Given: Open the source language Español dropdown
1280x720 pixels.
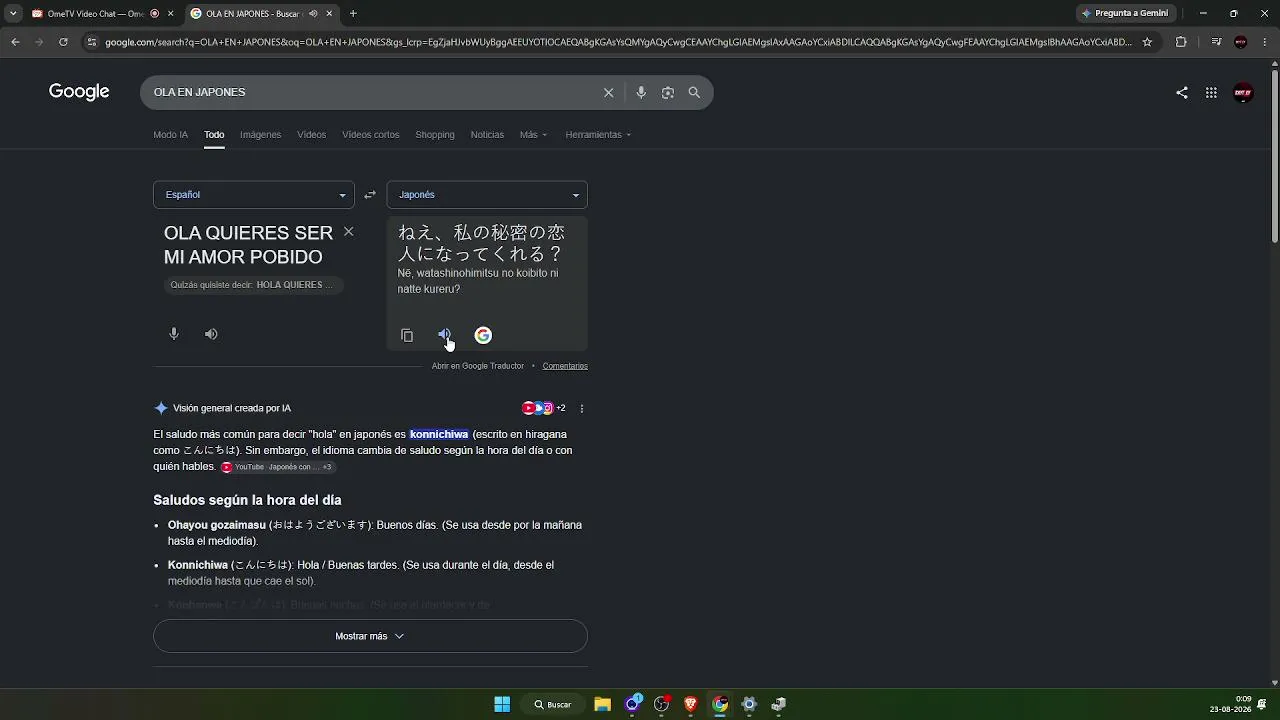Looking at the screenshot, I should pyautogui.click(x=254, y=195).
